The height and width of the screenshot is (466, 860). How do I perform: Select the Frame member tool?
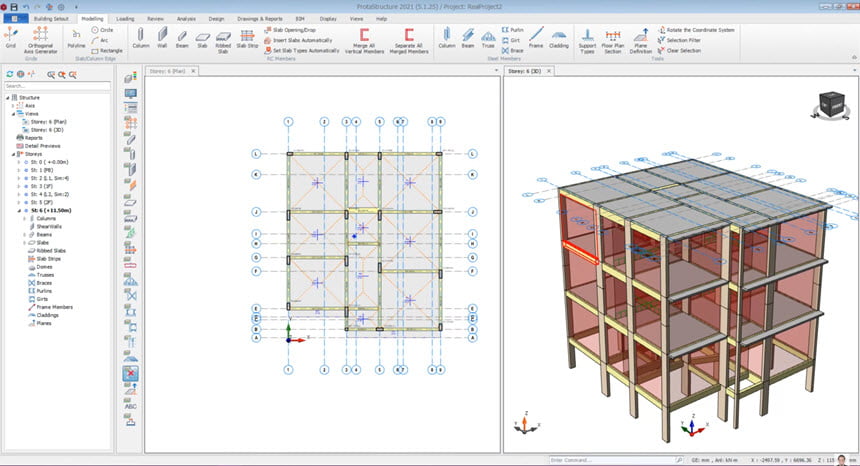pyautogui.click(x=536, y=38)
